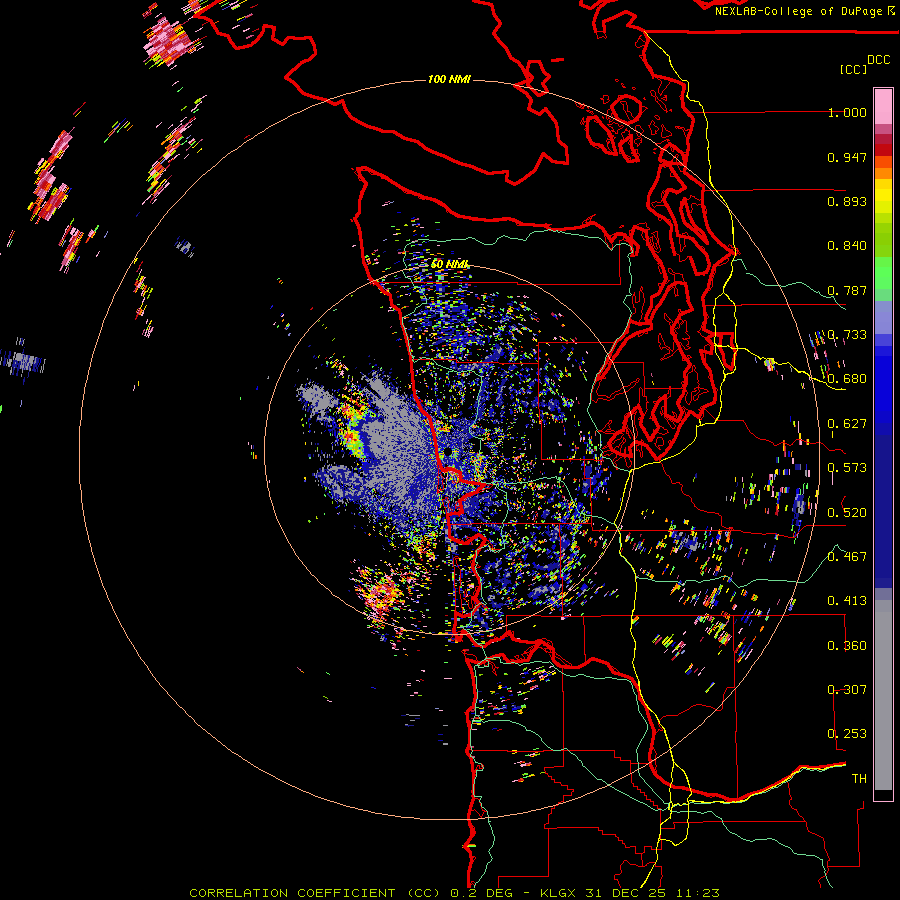Screen dimensions: 900x900
Task: Click the 0.360 scale value
Action: point(847,646)
